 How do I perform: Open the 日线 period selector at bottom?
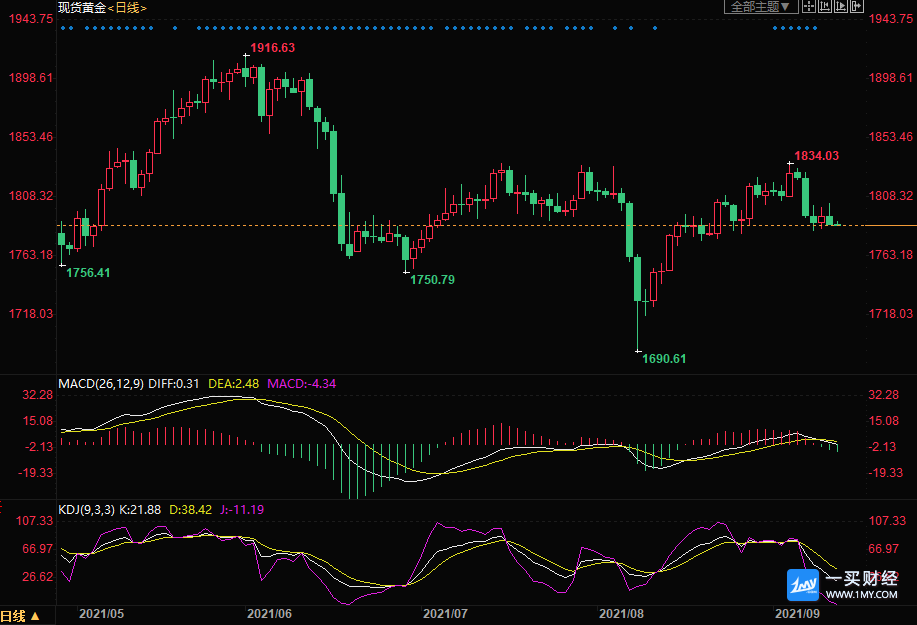(x=20, y=616)
